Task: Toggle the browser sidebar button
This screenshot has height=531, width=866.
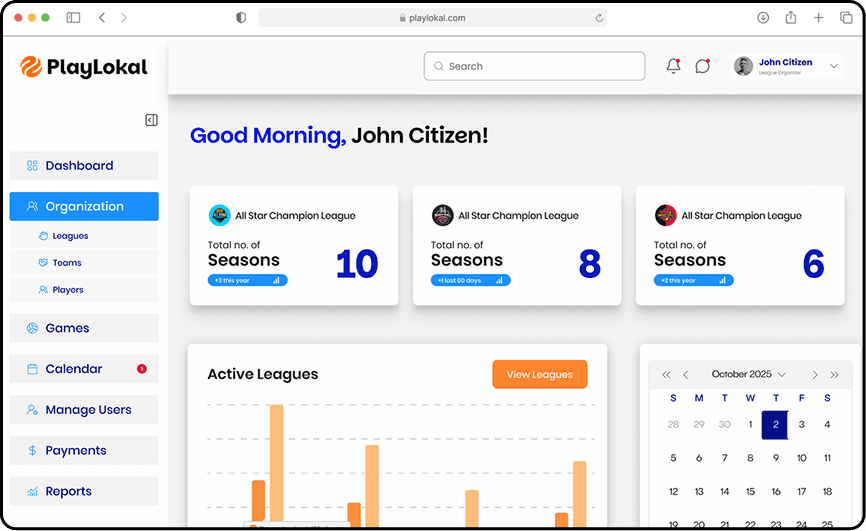Action: 73,18
